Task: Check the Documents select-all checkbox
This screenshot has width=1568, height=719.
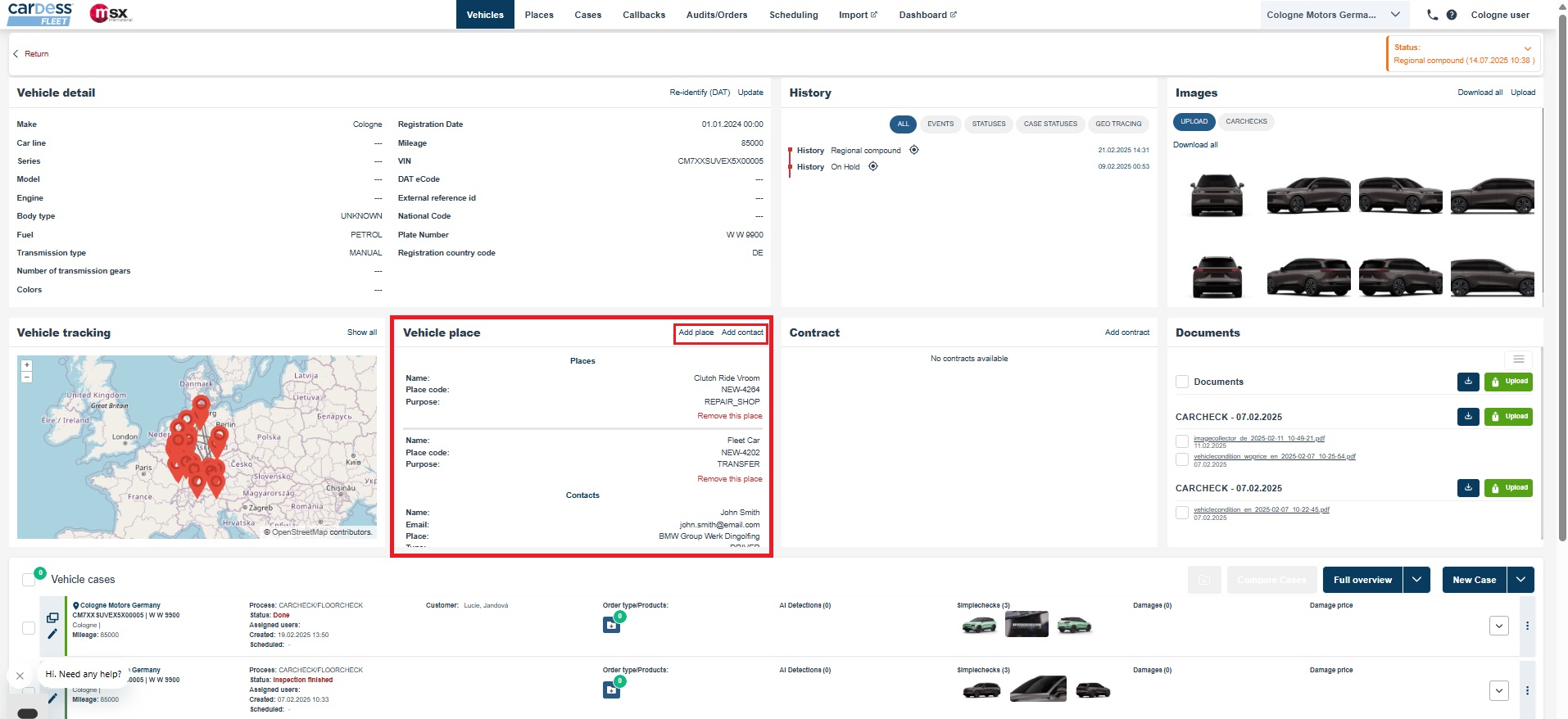Action: coord(1182,382)
